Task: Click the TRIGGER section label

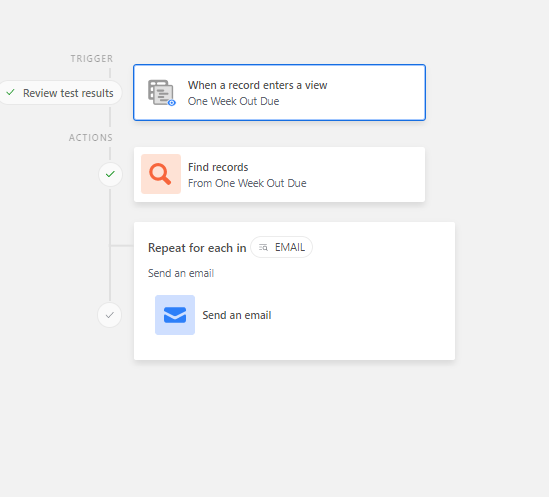Action: (x=92, y=58)
